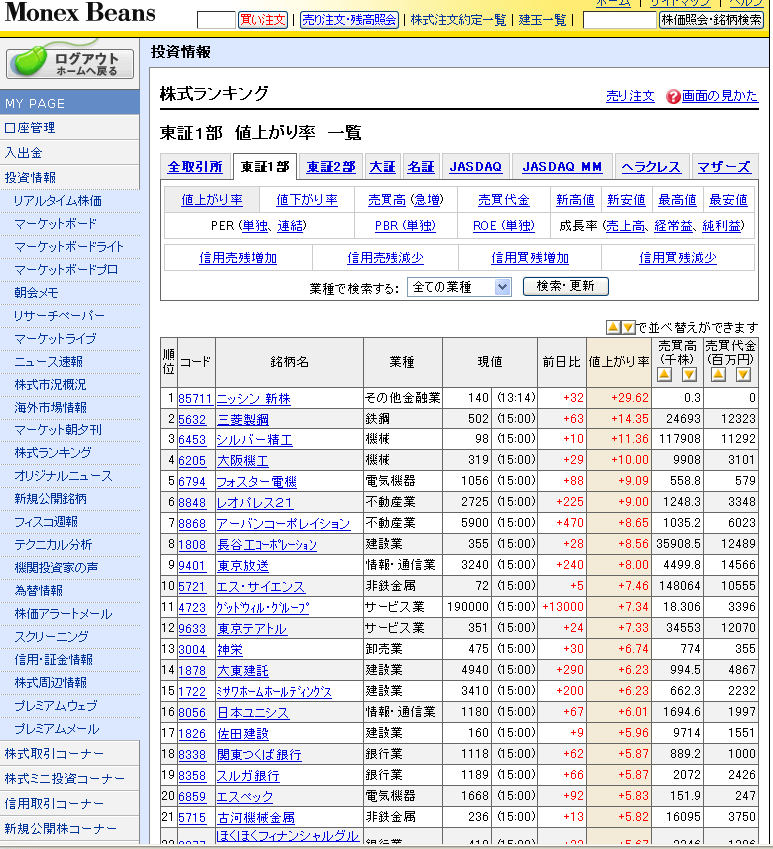Screen dimensions: 773x849
Task: Click the 売り注文 link near the page title
Action: point(630,96)
